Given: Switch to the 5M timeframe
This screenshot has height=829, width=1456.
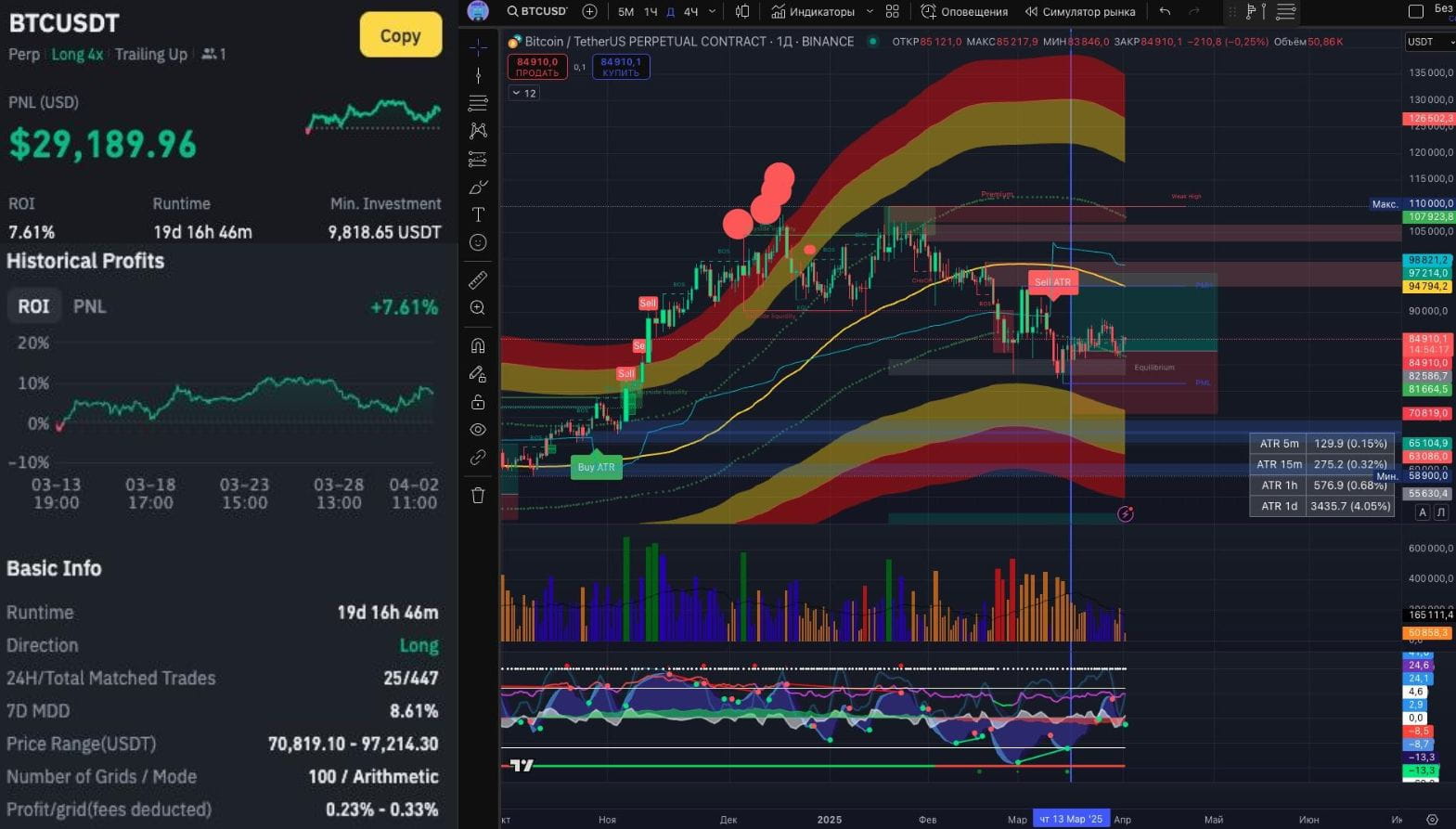Looking at the screenshot, I should tap(626, 11).
